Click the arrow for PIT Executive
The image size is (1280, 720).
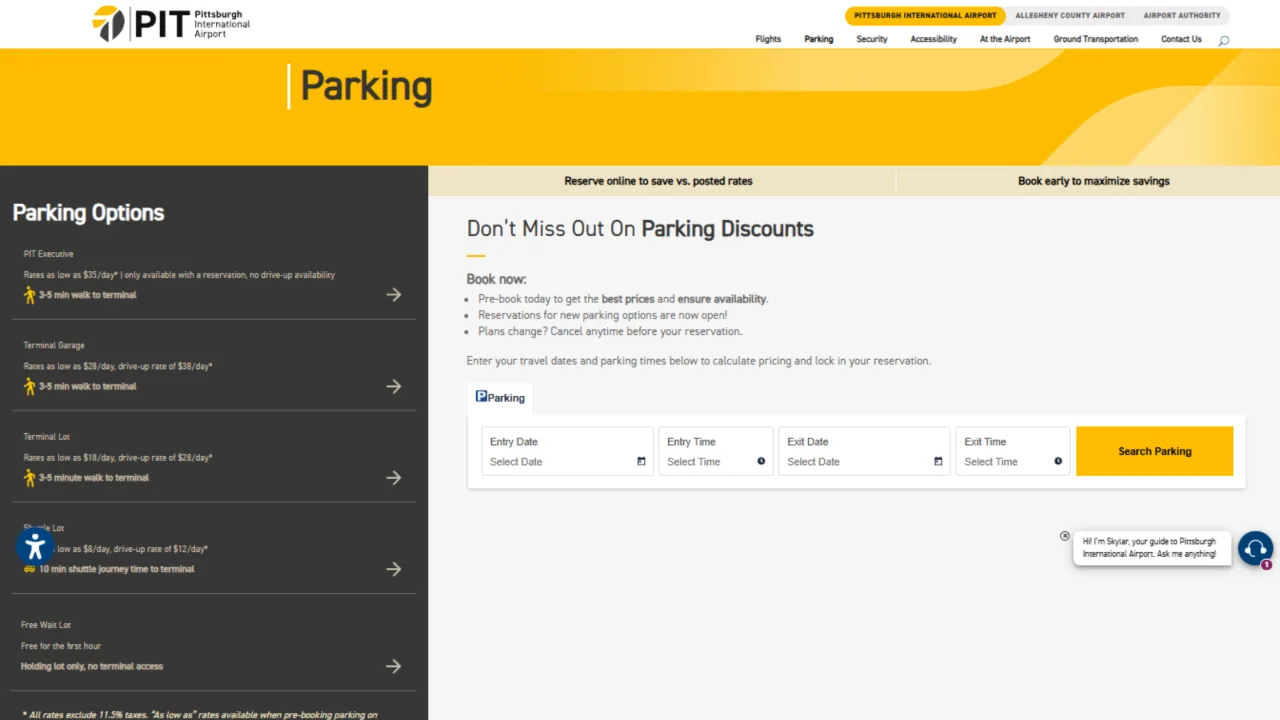click(394, 295)
